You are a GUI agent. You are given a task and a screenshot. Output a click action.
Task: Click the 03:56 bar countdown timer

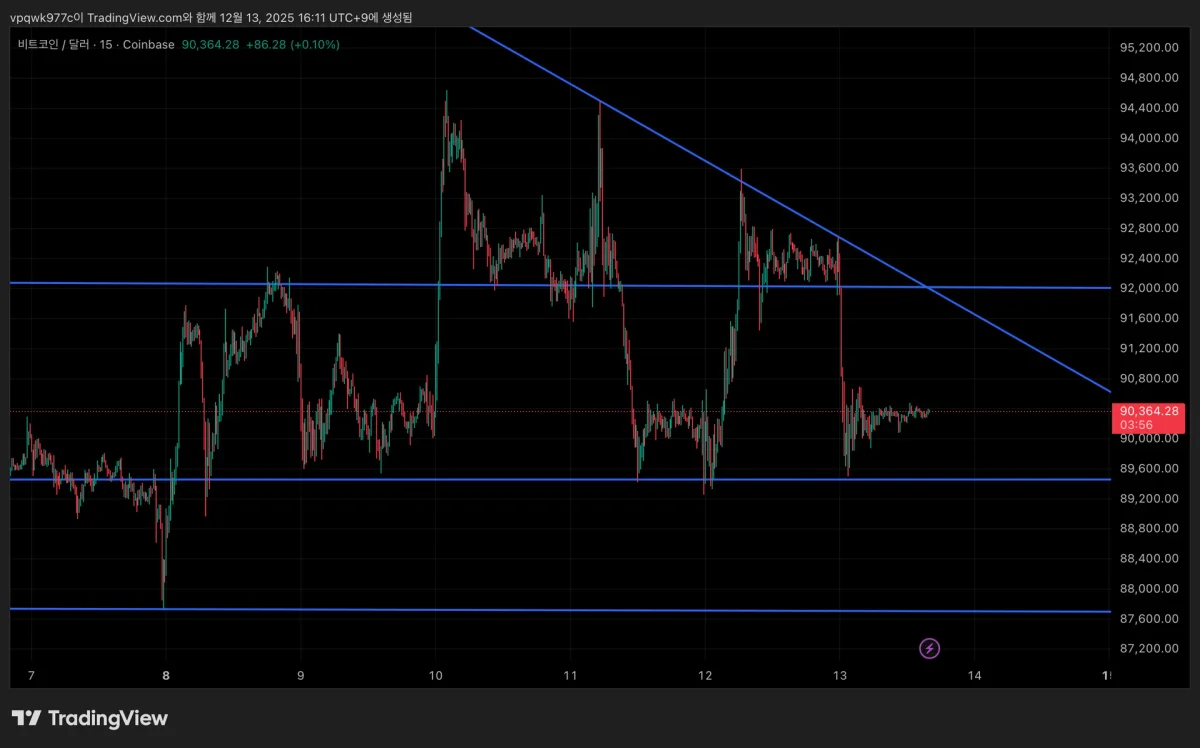[x=1135, y=425]
